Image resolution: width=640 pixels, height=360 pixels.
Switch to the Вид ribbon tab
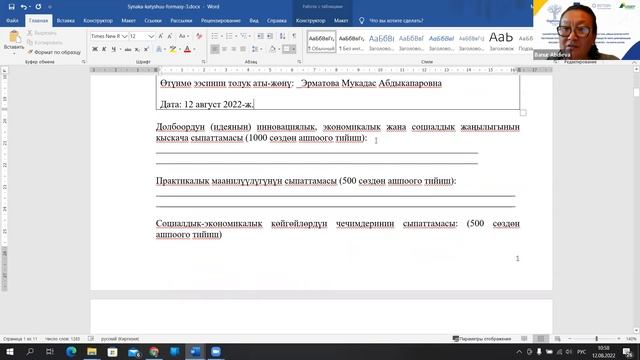pos(254,20)
